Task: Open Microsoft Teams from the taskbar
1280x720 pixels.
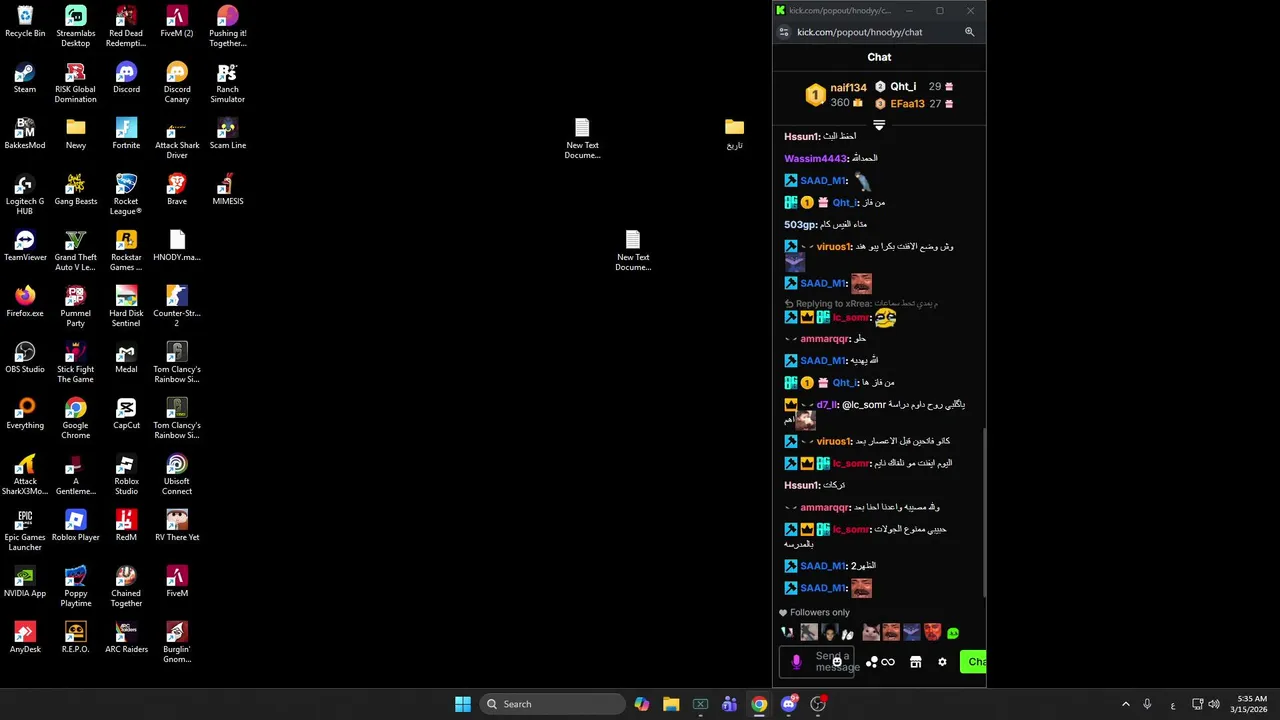Action: (730, 704)
